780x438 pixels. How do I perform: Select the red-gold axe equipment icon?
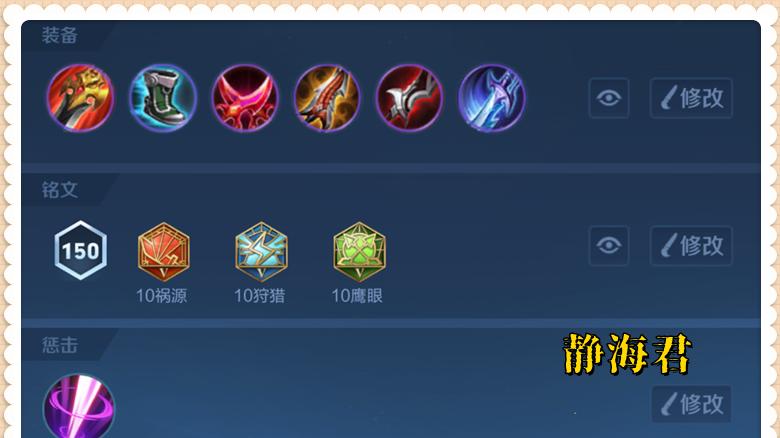click(80, 98)
